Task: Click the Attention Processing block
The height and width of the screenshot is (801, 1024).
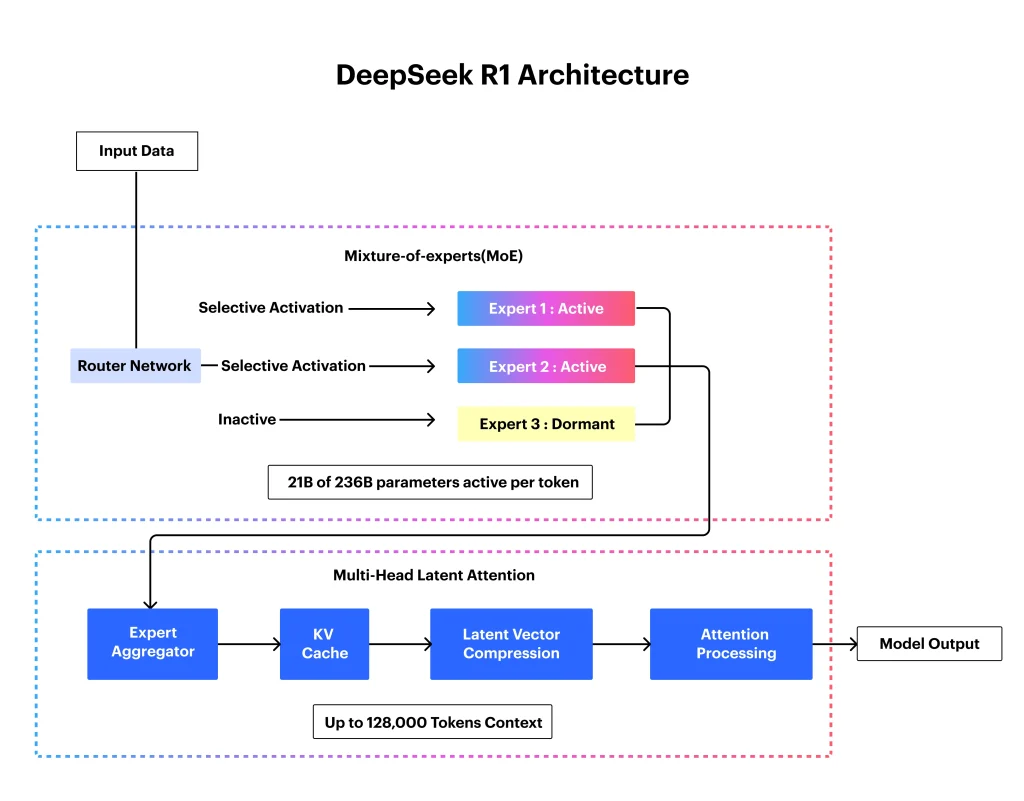Action: pos(731,644)
